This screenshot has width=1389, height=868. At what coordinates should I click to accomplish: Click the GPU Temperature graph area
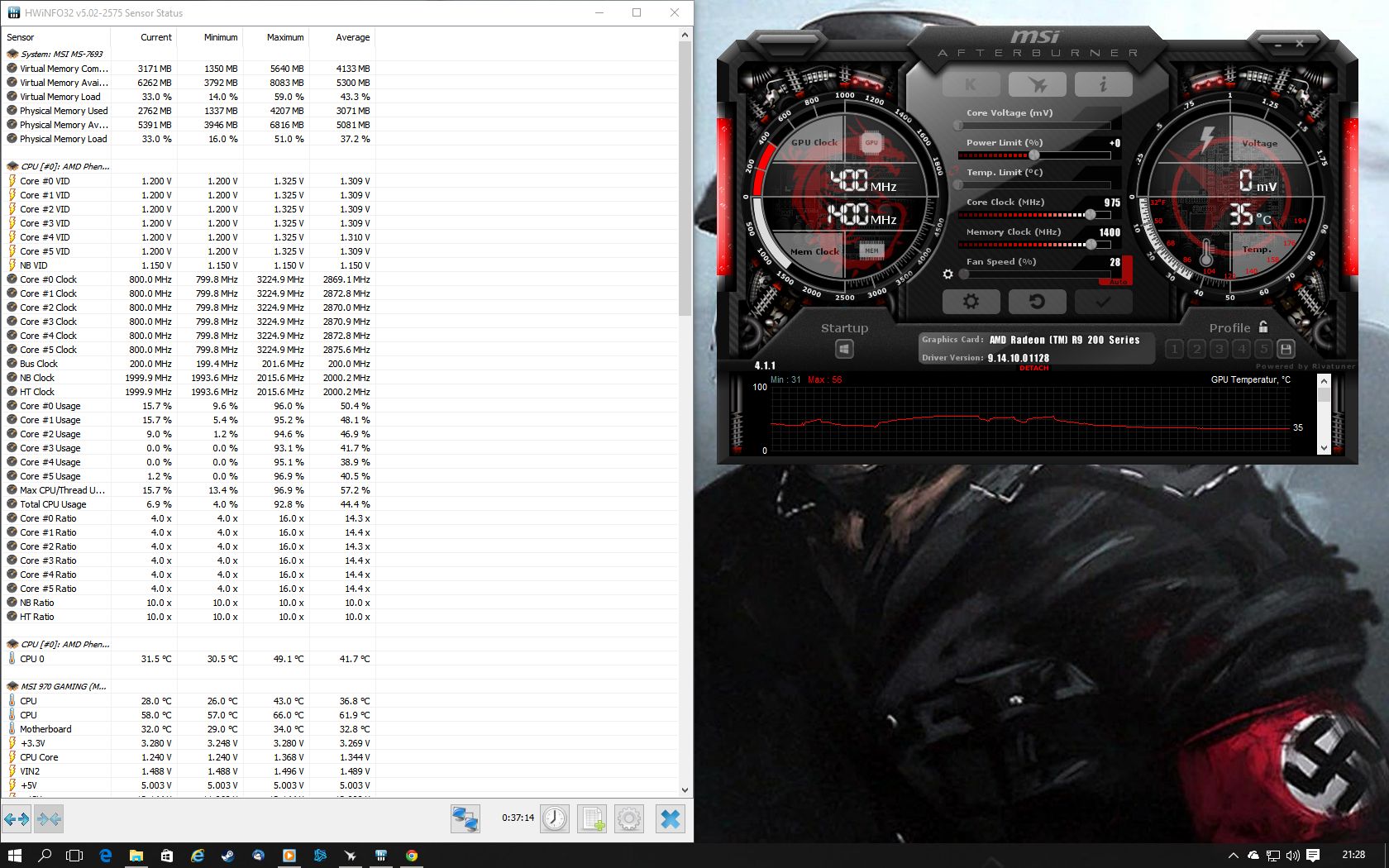coord(1030,419)
